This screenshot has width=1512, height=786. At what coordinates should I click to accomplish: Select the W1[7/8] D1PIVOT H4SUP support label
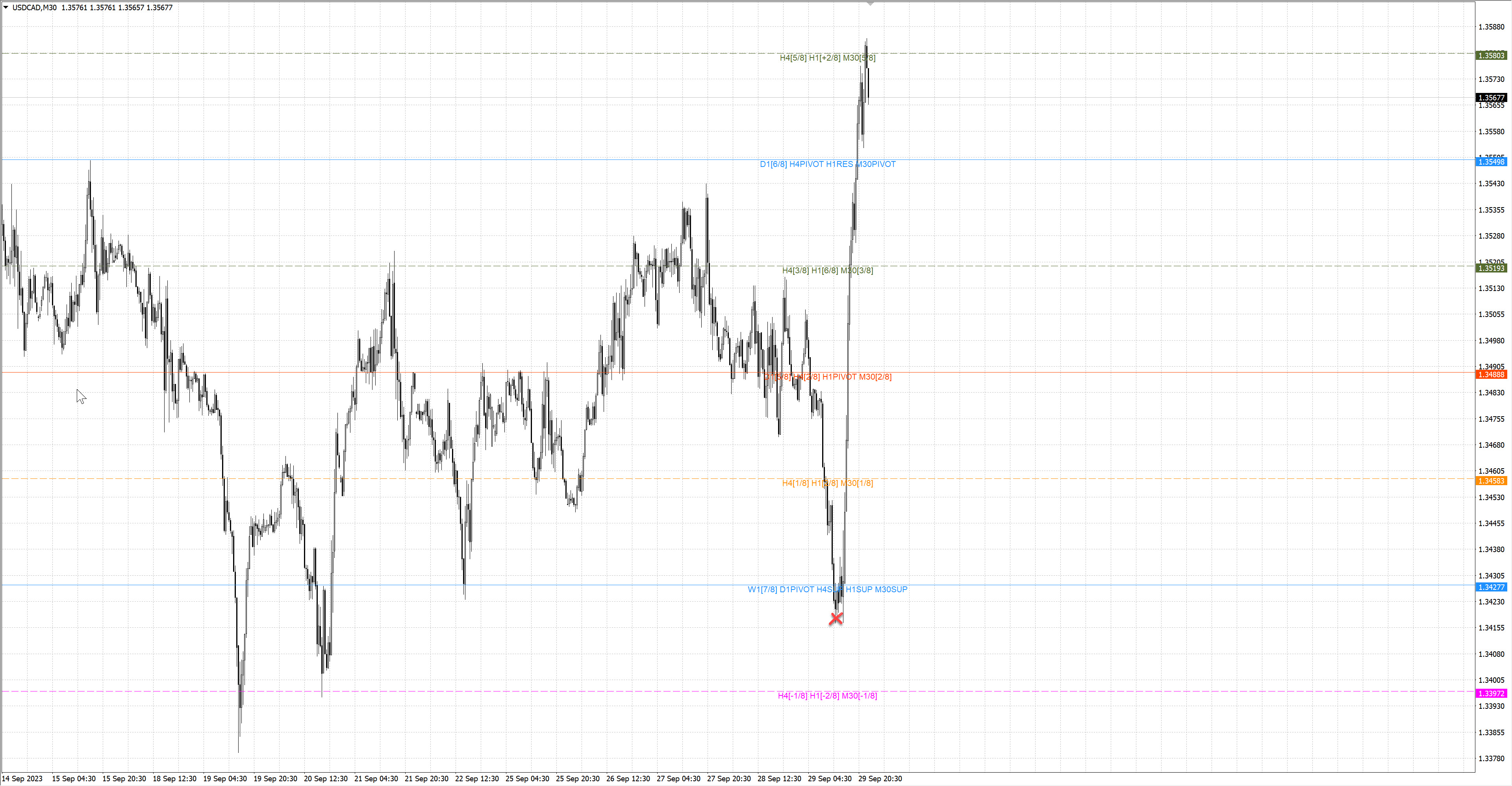pos(827,589)
